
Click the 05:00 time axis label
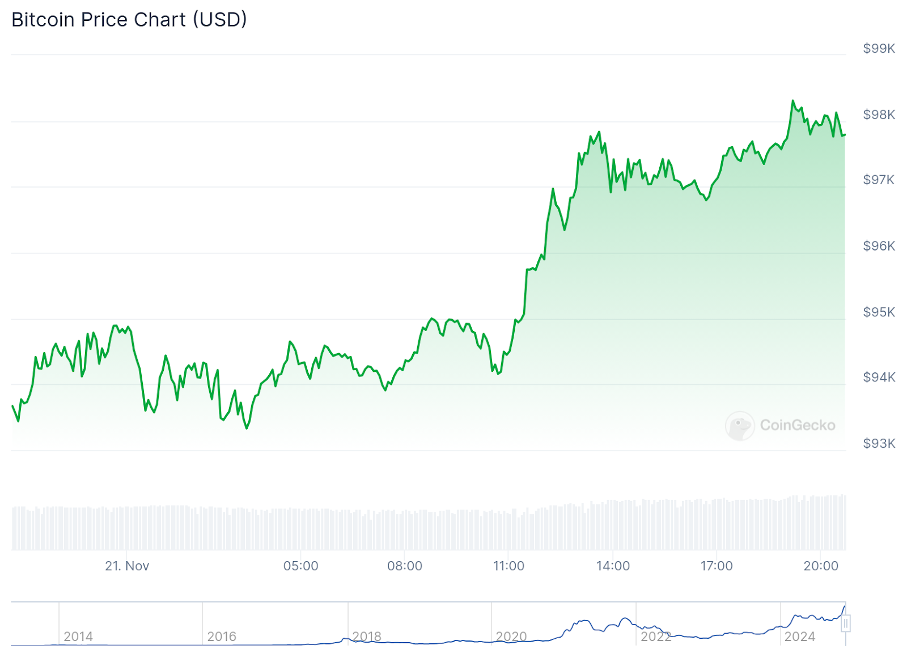tap(301, 566)
